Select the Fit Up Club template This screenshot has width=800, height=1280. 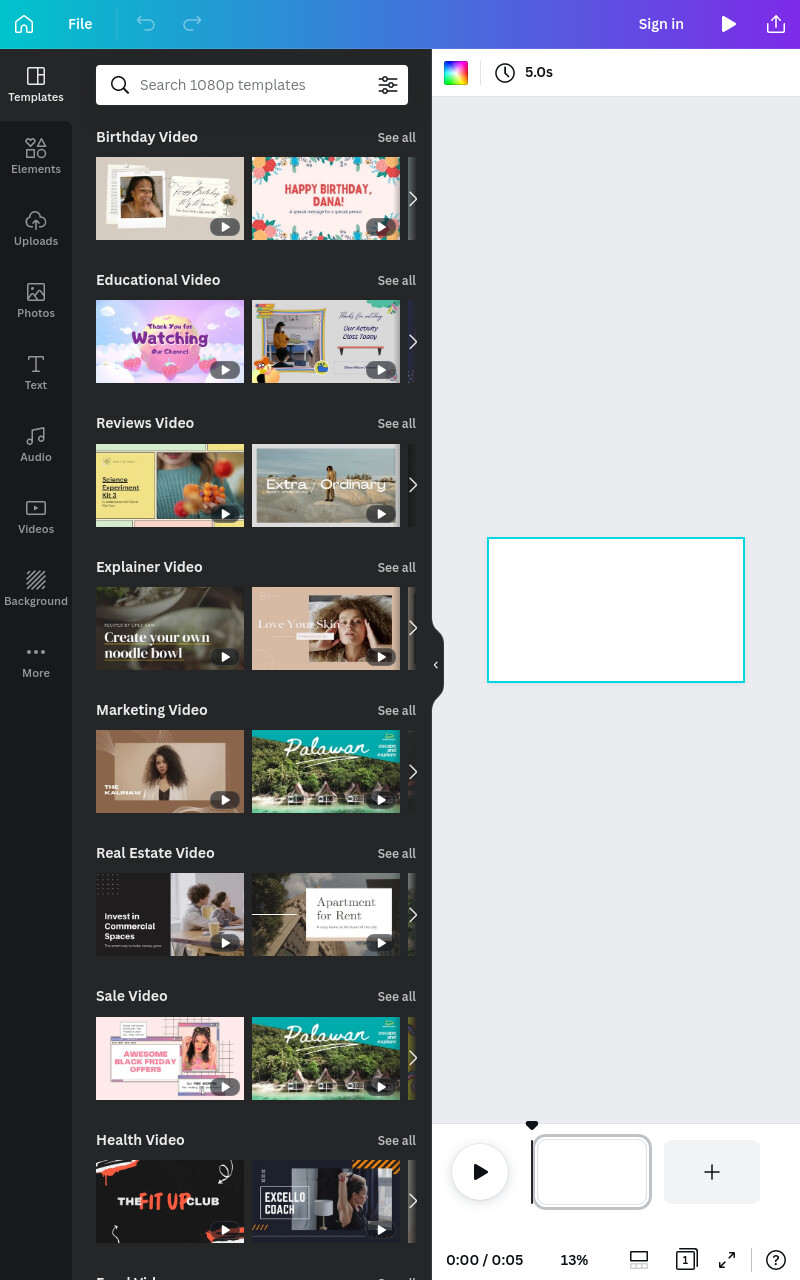point(170,1201)
